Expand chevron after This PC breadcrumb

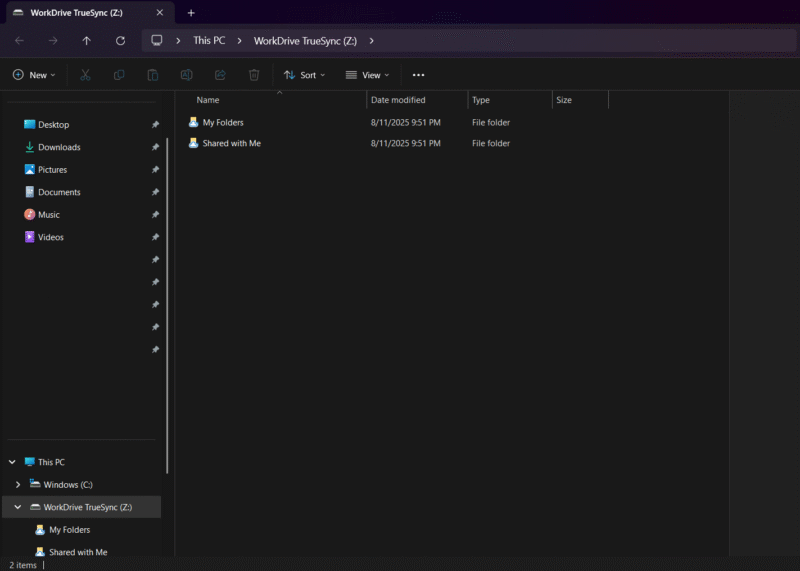(239, 41)
